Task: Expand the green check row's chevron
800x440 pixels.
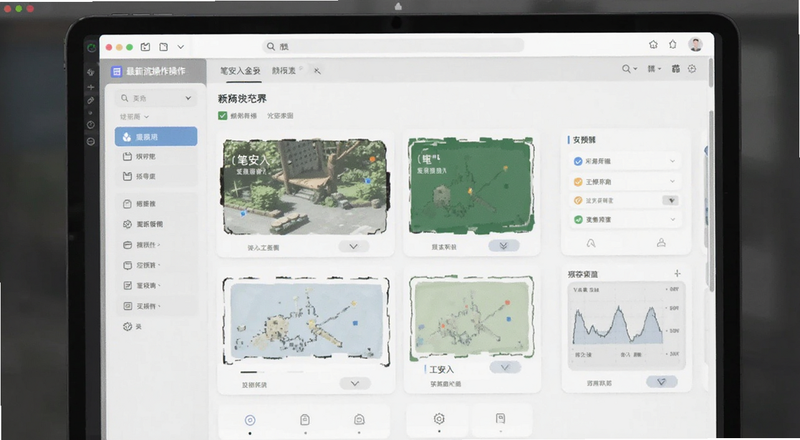Action: (672, 219)
